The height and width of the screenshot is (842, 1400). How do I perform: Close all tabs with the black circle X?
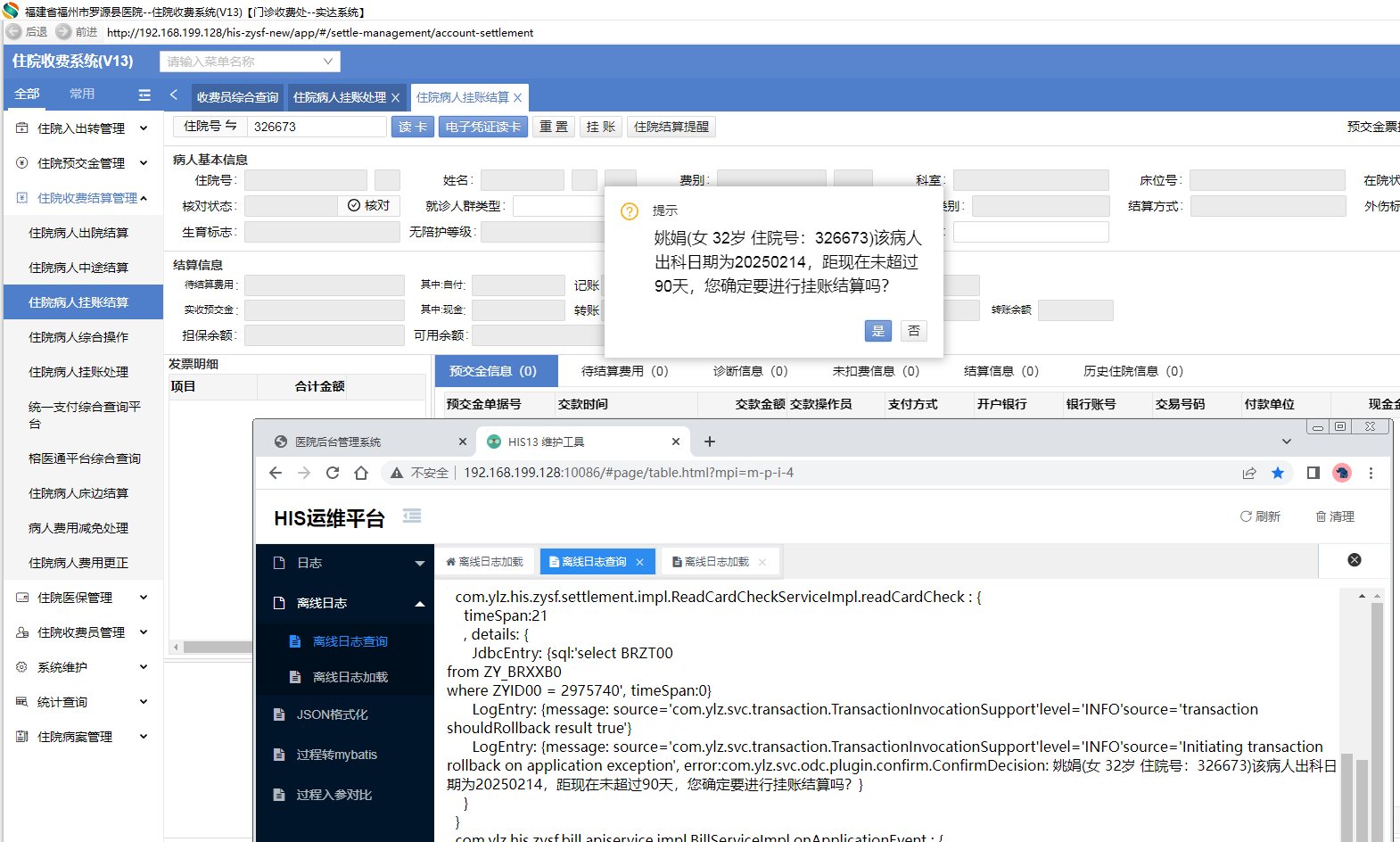tap(1355, 560)
